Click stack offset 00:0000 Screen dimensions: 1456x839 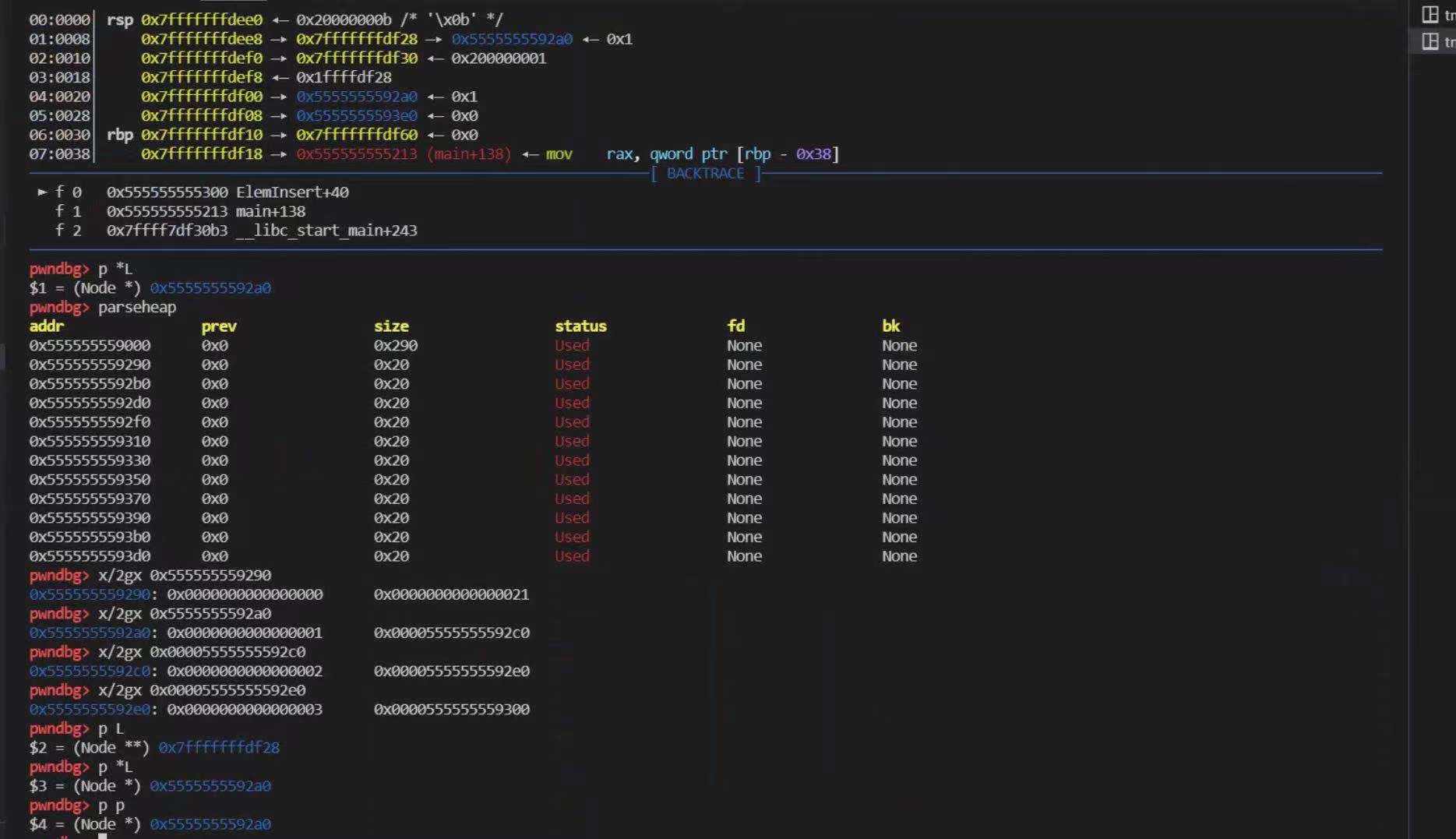(60, 19)
